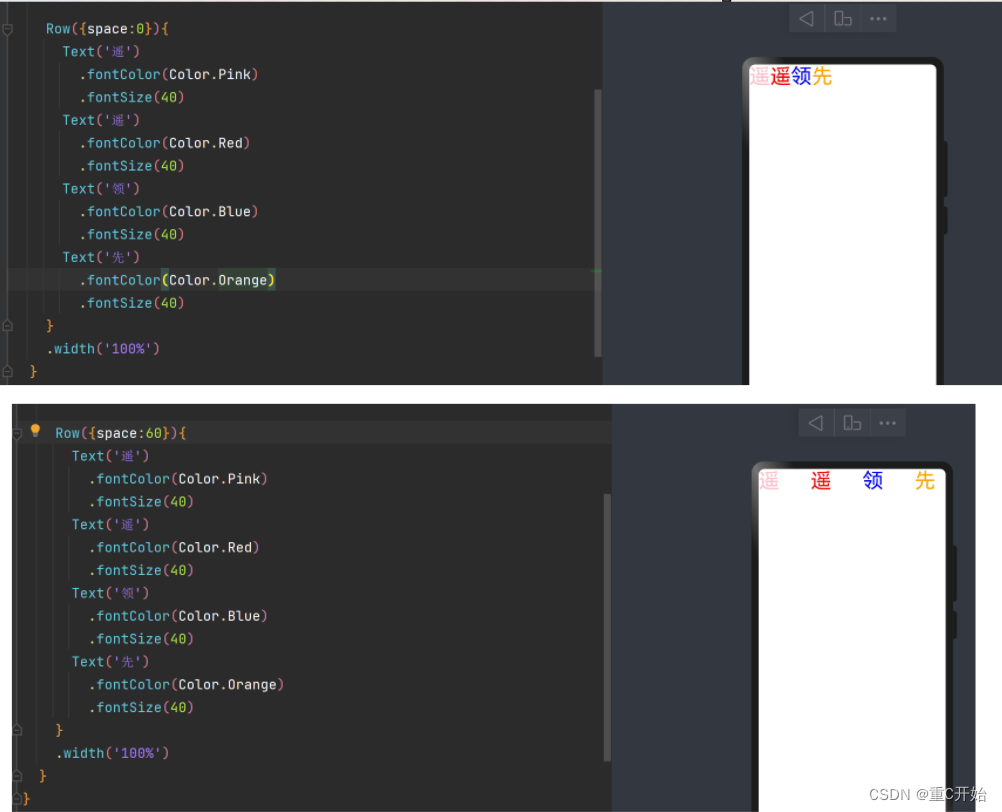Click the gutter fold marker beside Row({space:0})

pos(8,29)
